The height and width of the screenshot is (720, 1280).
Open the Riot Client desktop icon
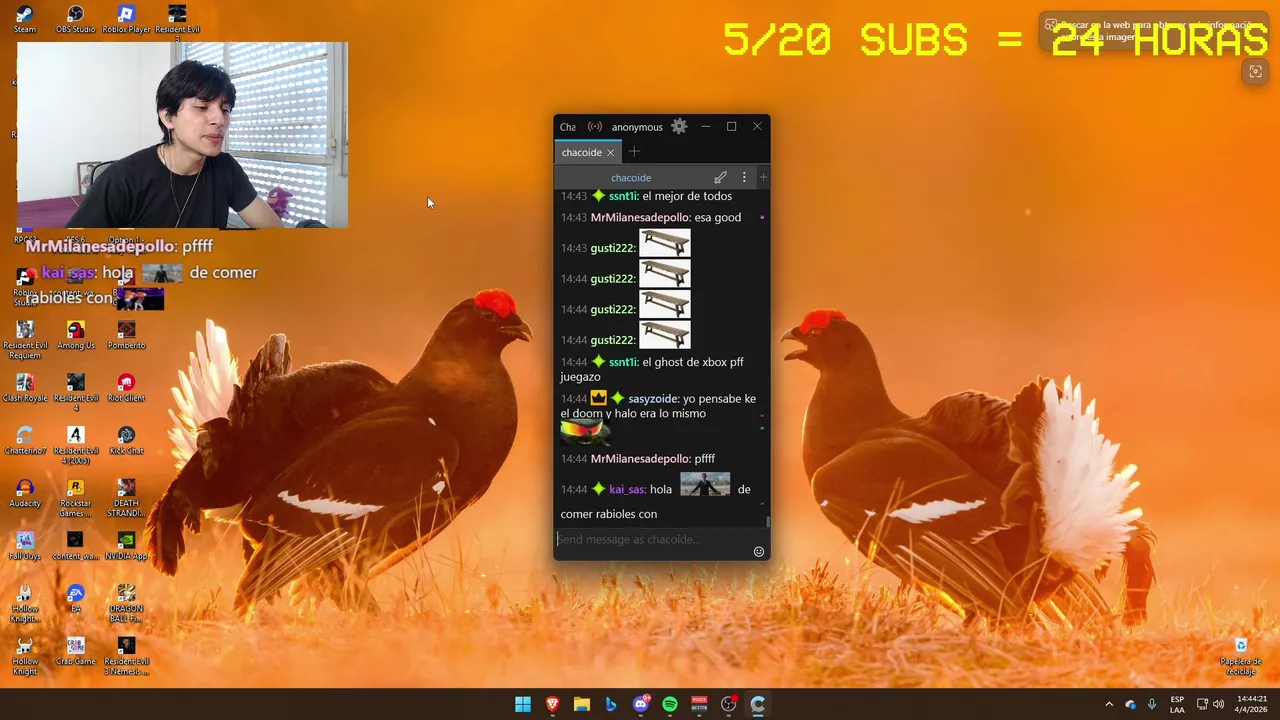[x=126, y=388]
